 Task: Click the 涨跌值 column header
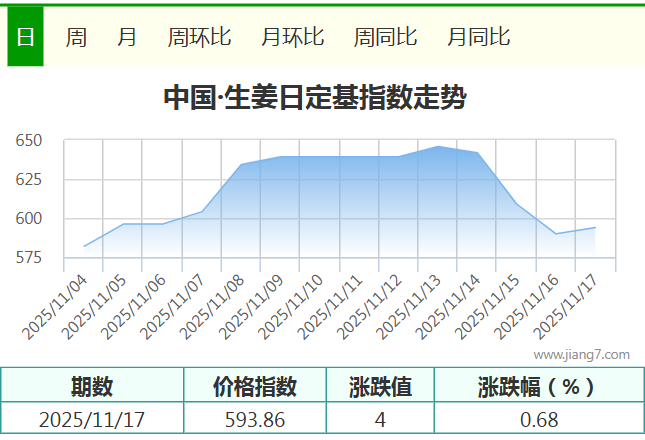point(380,386)
